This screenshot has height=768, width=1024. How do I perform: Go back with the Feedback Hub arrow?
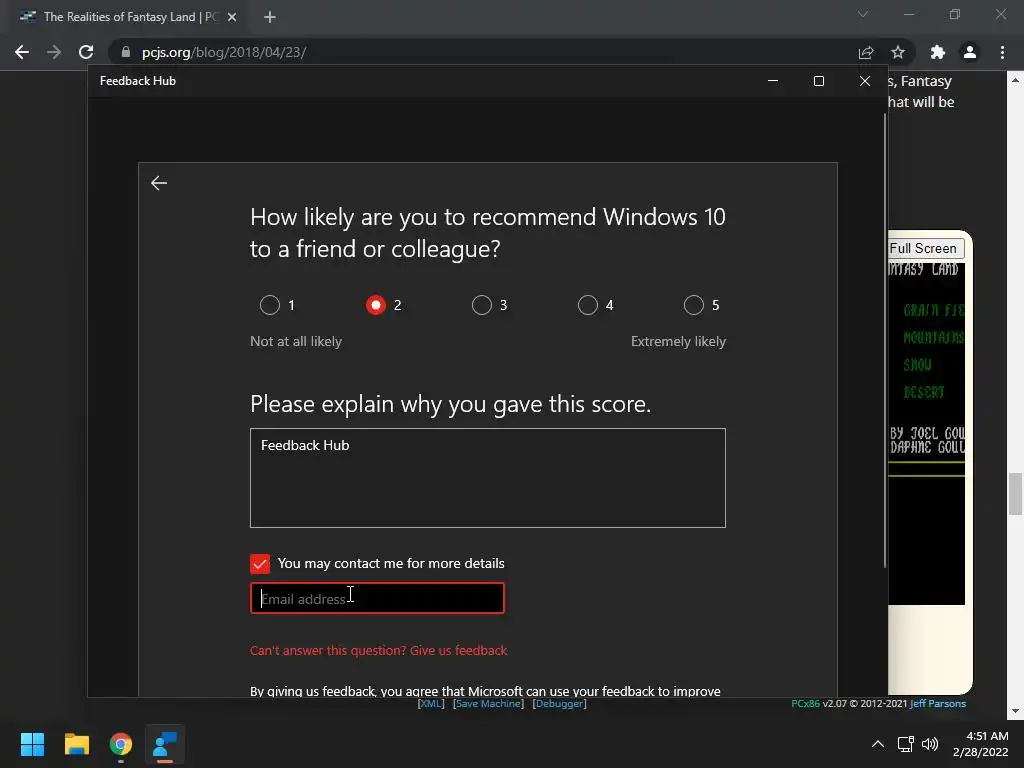(159, 183)
